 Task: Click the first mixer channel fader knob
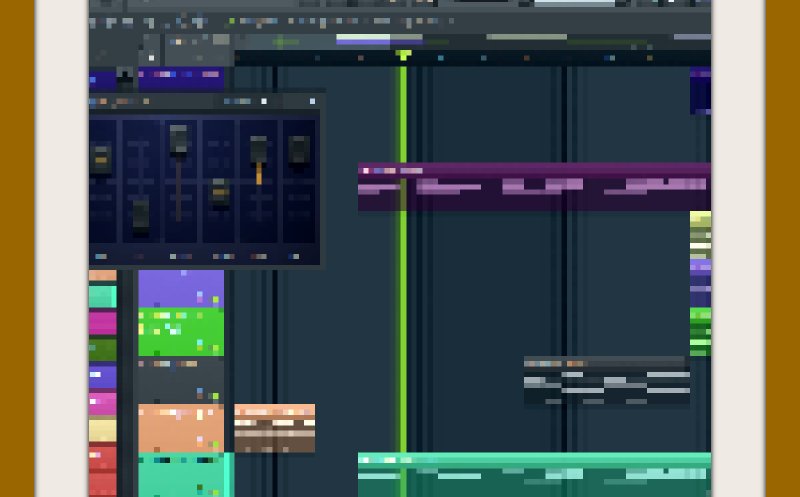tap(101, 160)
